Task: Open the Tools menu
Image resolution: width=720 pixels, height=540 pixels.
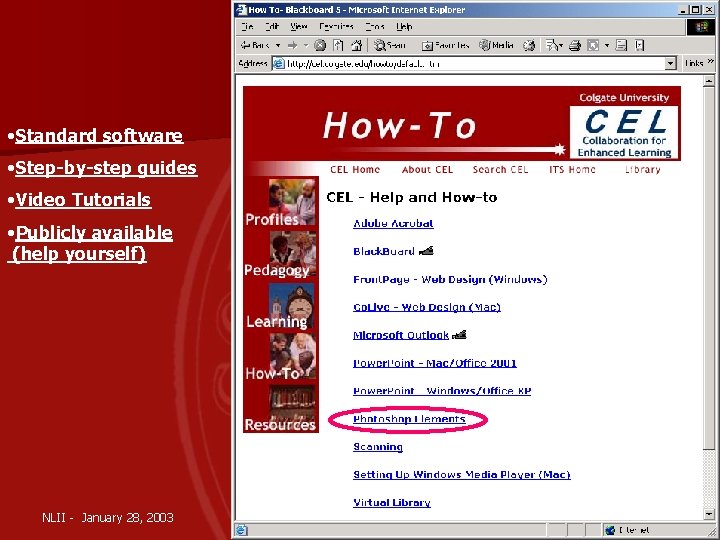Action: (x=375, y=27)
